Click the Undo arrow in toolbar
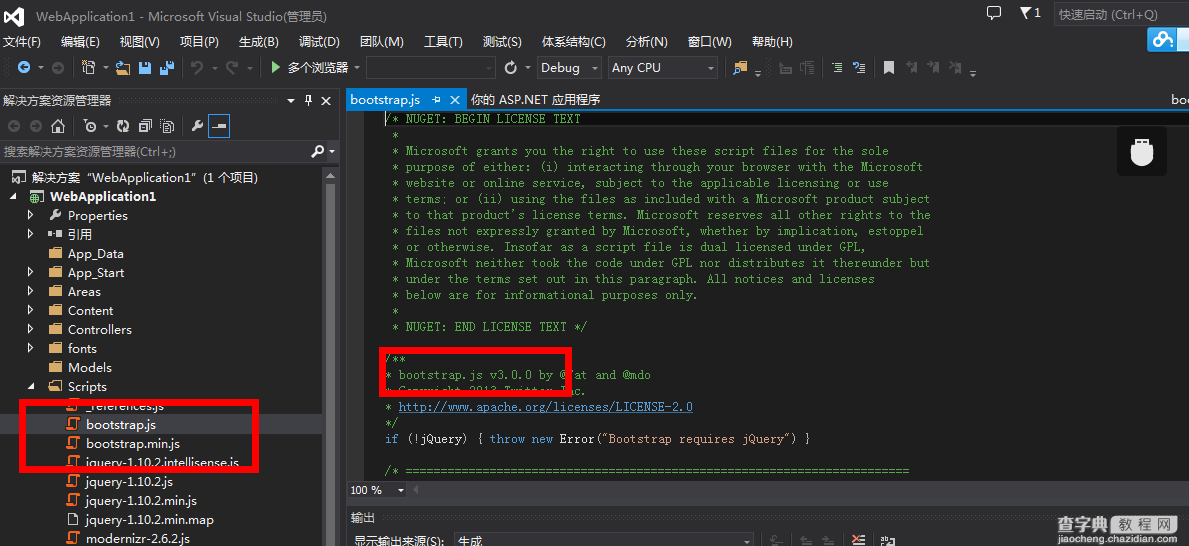 [197, 67]
